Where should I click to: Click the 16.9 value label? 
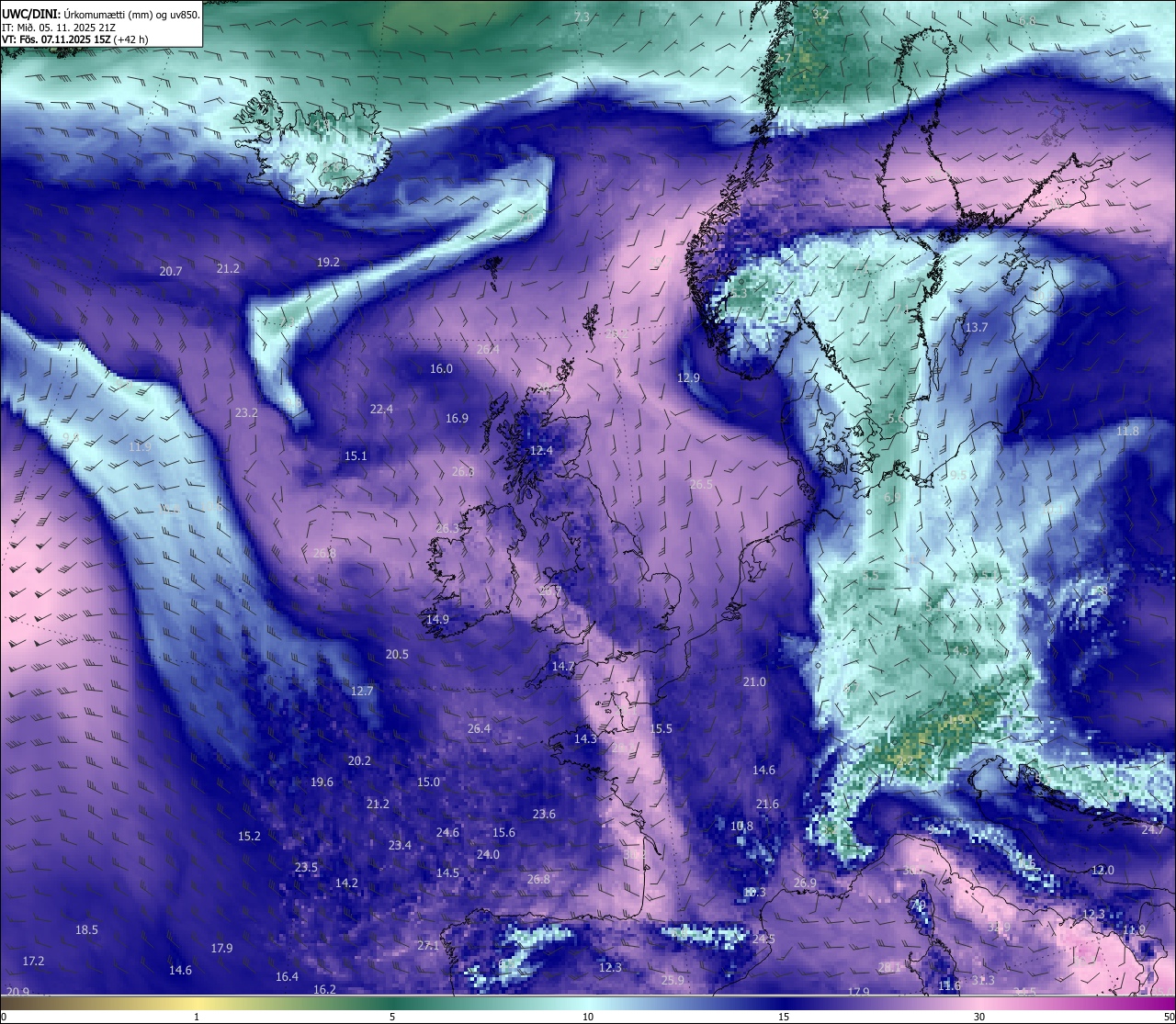pos(457,418)
